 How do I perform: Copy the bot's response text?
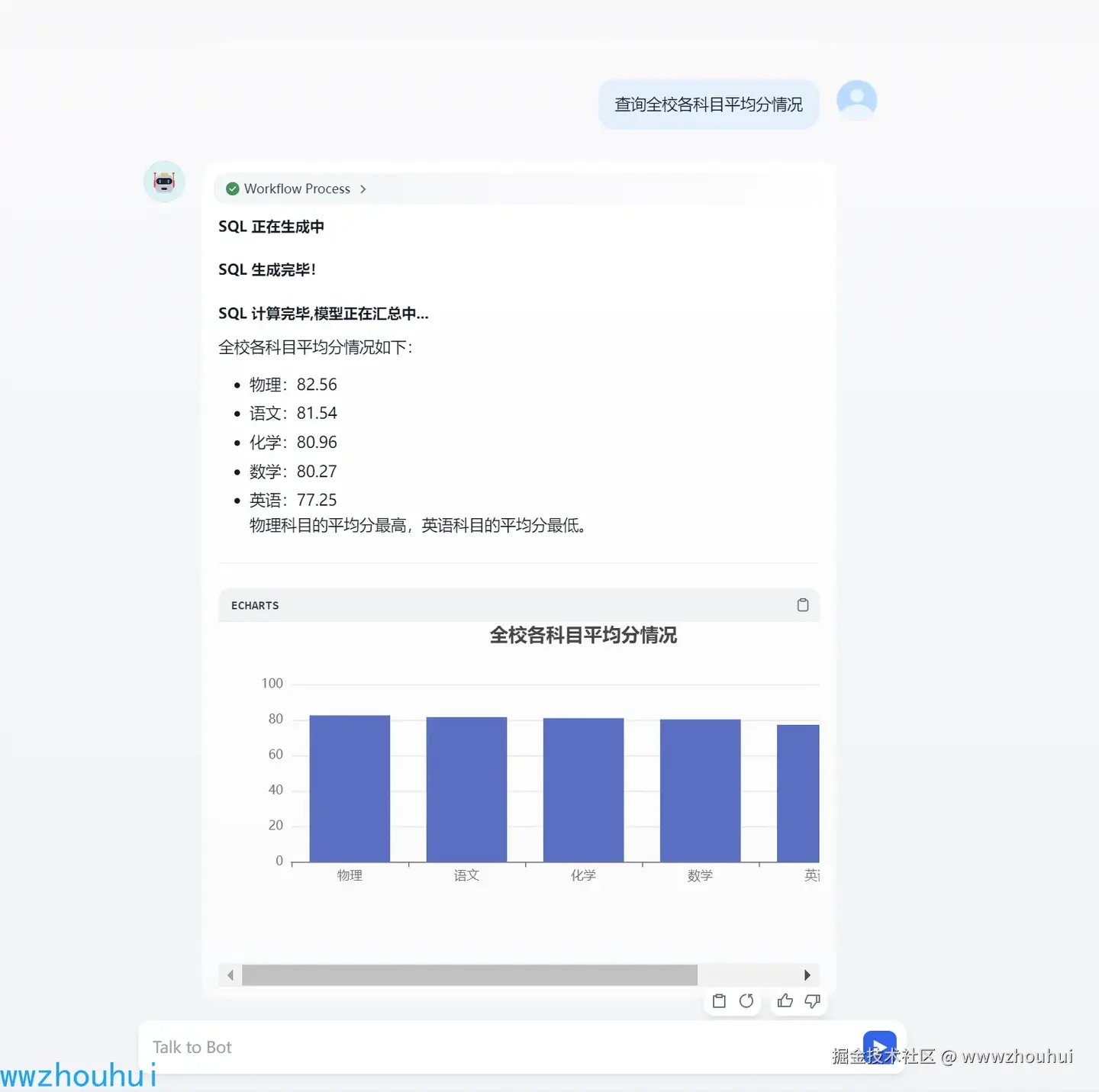point(718,1001)
